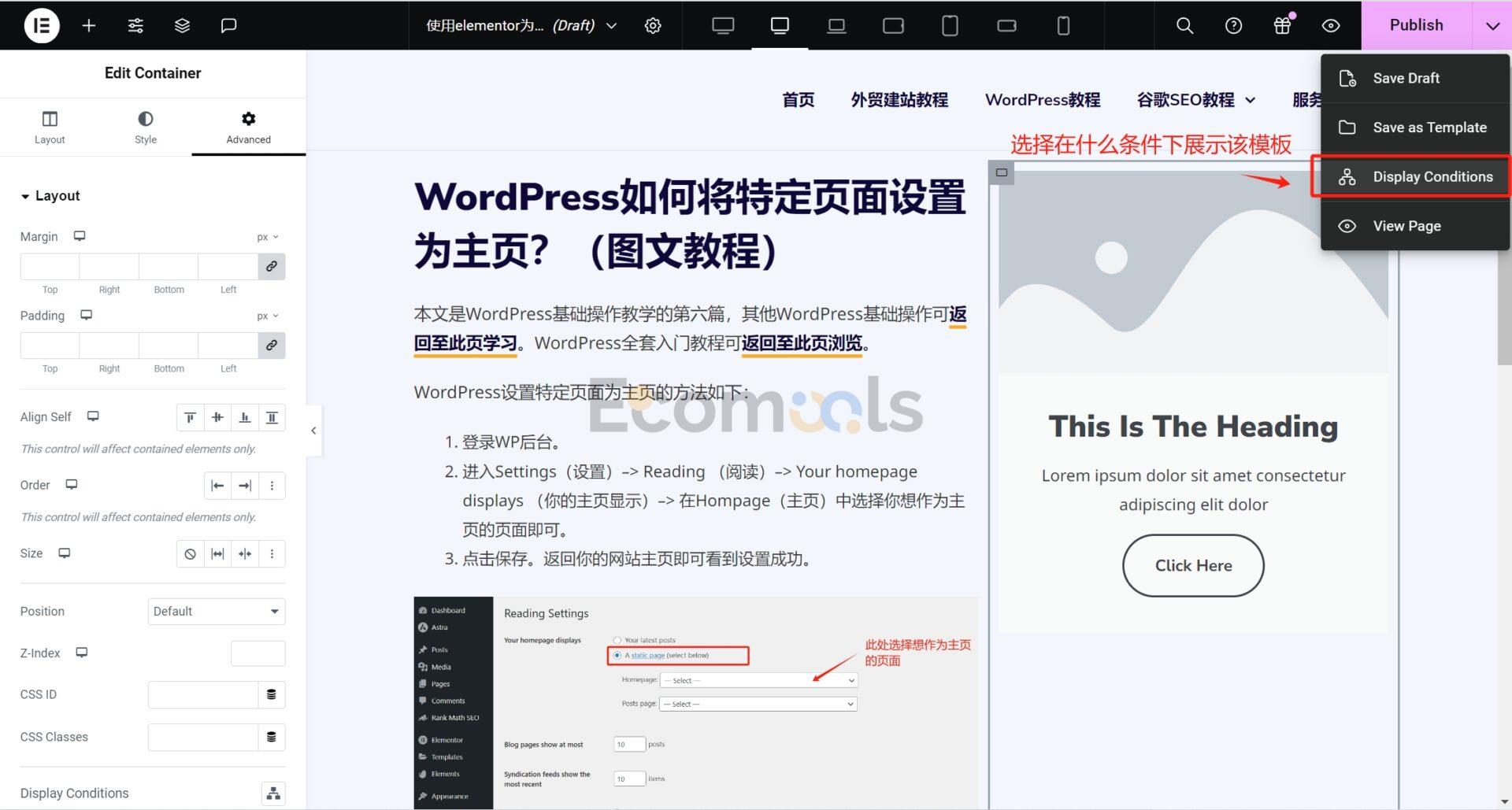The image size is (1512, 810).
Task: Set Align Self to stretch
Action: [x=272, y=417]
